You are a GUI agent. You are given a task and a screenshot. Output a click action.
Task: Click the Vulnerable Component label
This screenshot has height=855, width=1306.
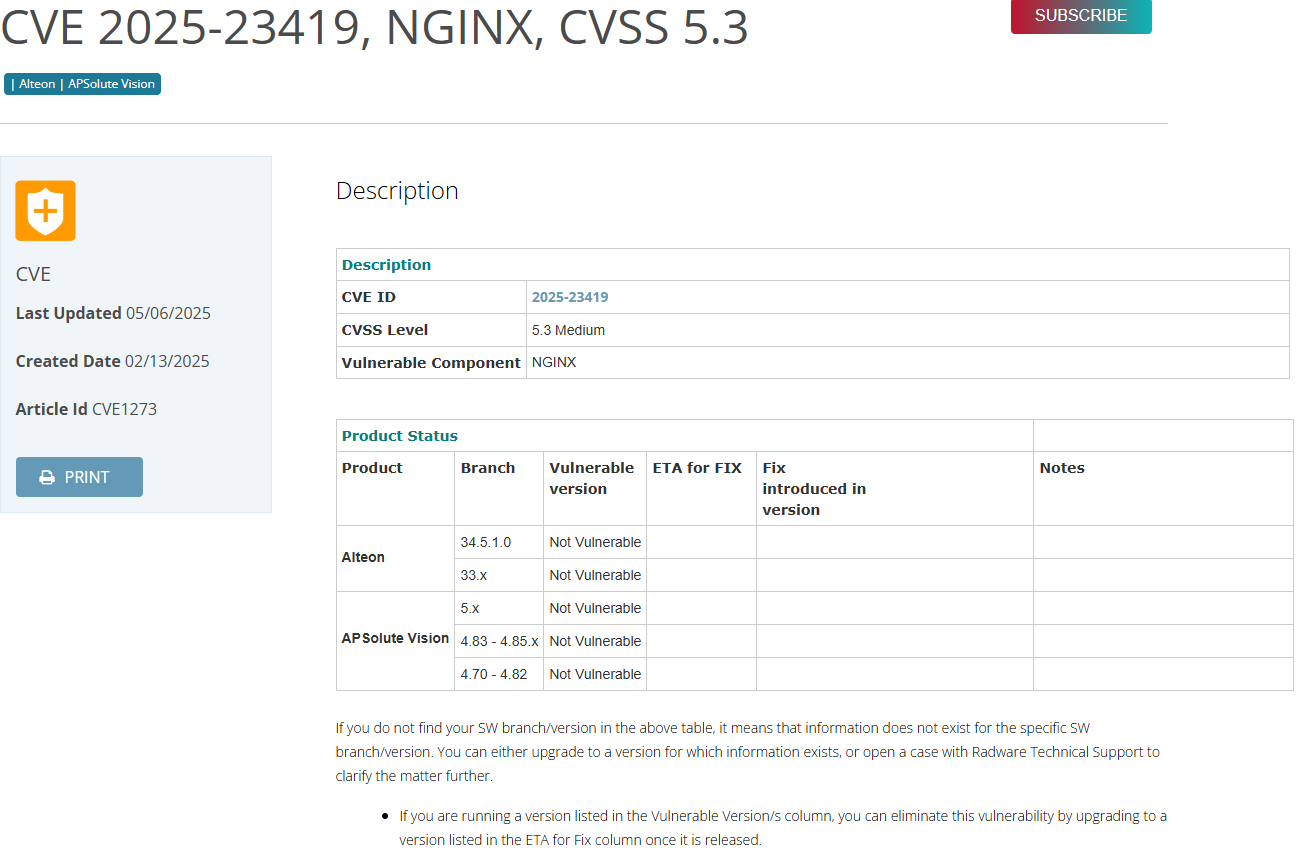click(431, 363)
